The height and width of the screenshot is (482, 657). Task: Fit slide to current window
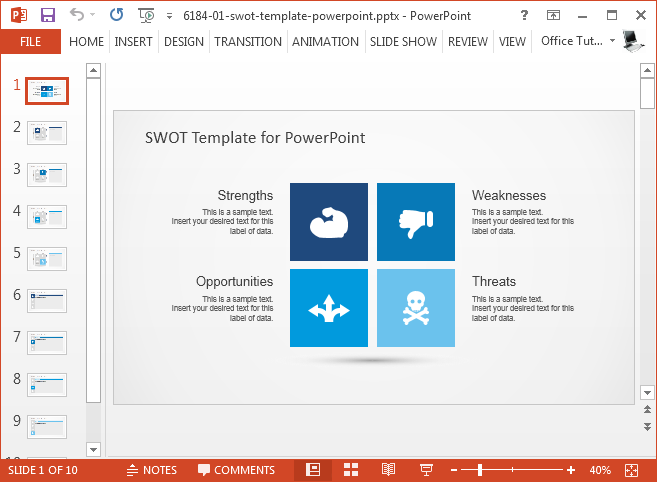coord(631,470)
